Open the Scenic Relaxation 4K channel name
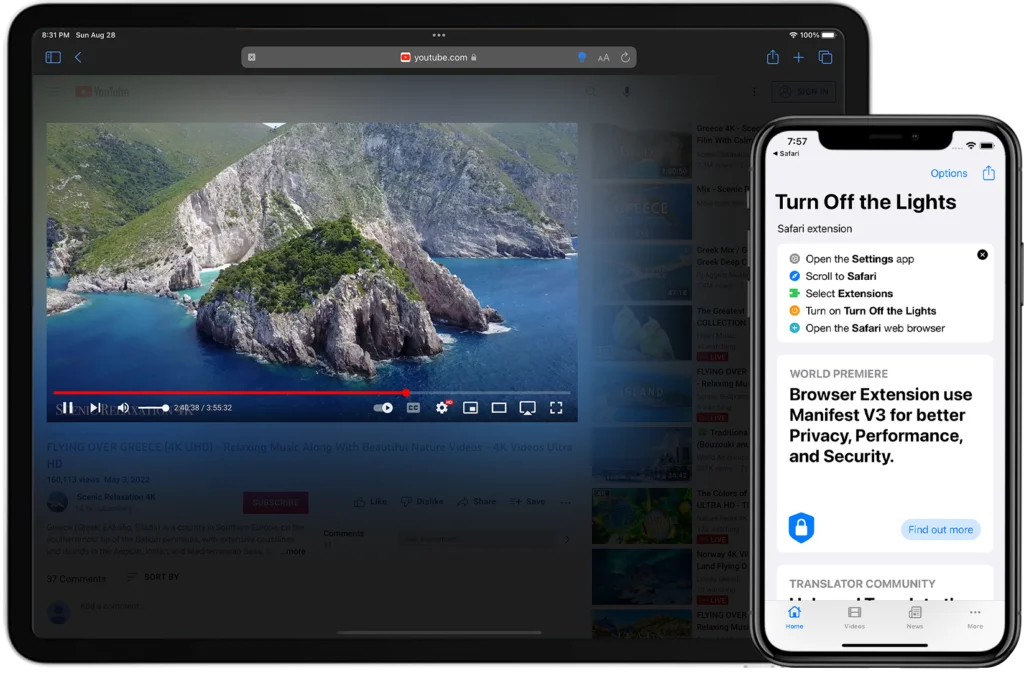1024x674 pixels. (116, 497)
